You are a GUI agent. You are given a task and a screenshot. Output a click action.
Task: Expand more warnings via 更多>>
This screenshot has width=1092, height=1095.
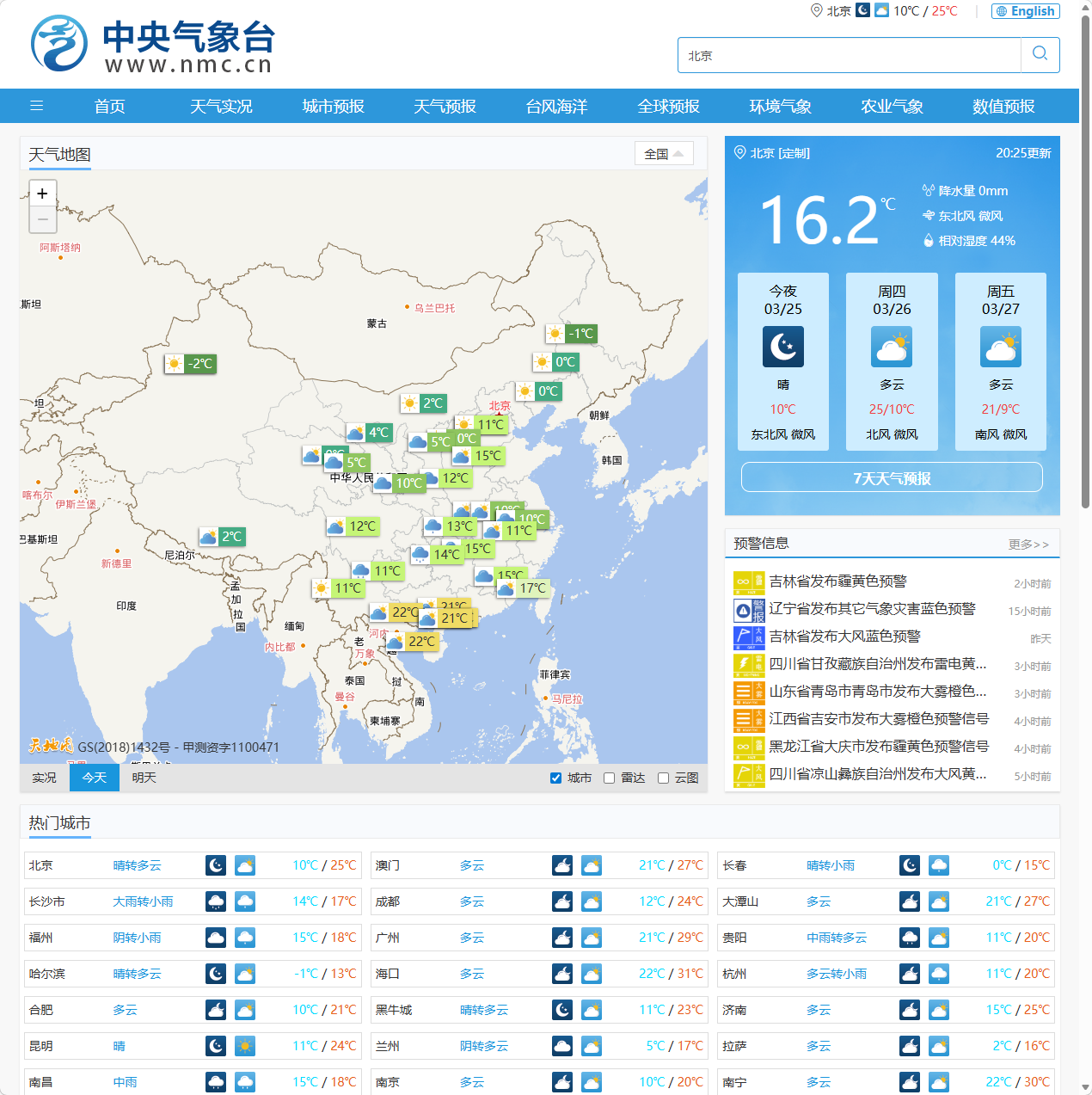1029,544
